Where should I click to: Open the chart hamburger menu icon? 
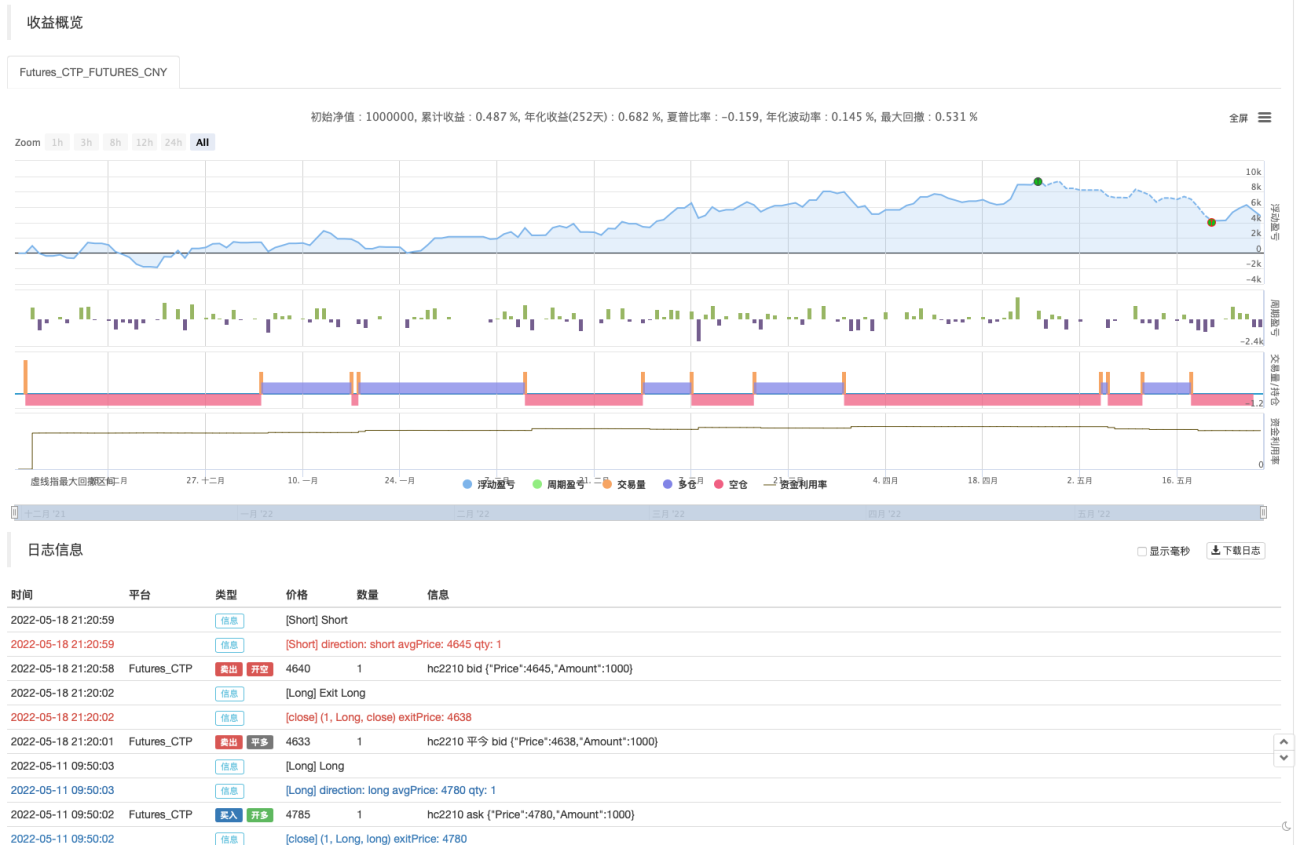1264,117
